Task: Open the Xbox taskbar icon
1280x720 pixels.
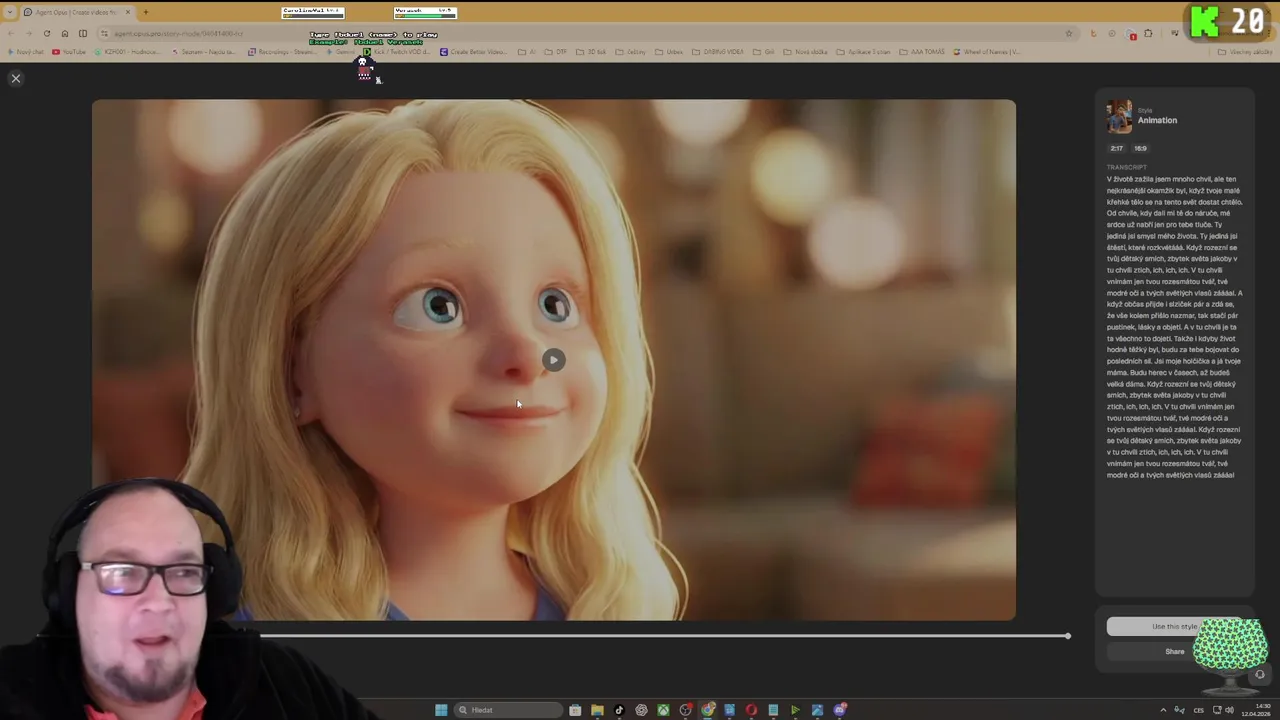Action: 663,710
